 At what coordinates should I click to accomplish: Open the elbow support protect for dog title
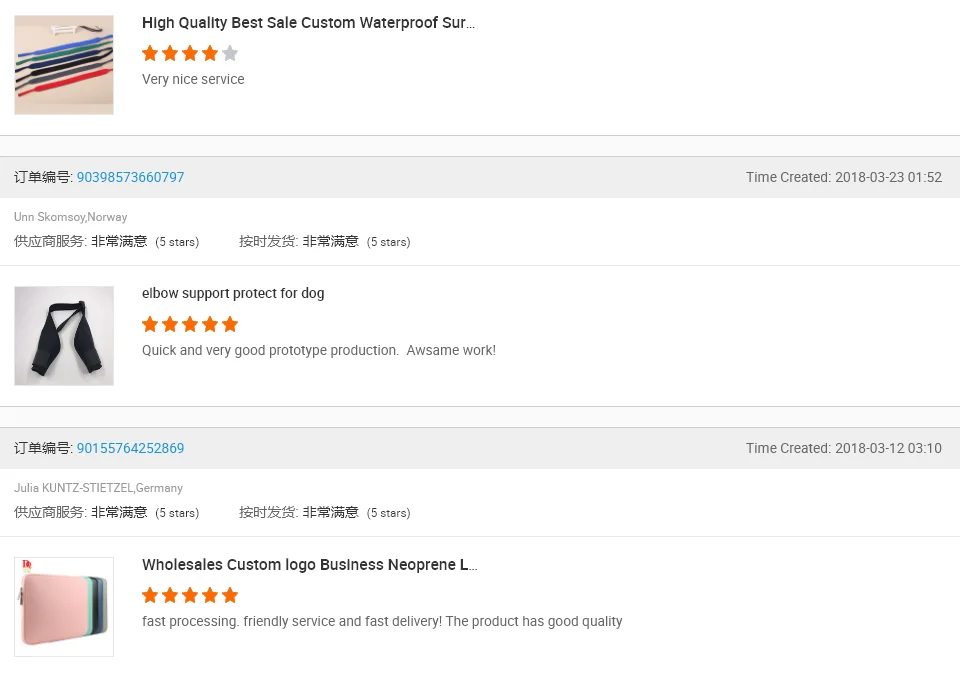[233, 293]
